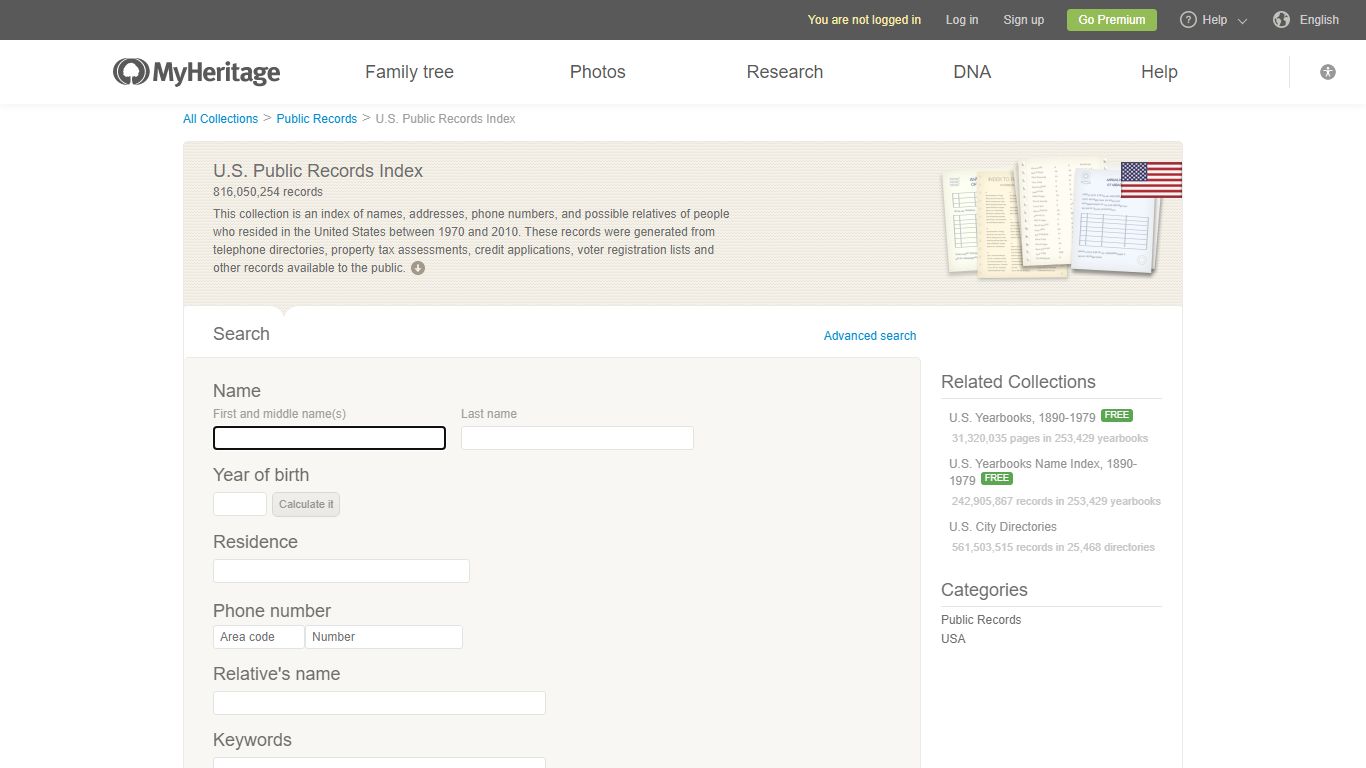Click the help question mark icon
This screenshot has height=768, width=1366.
tap(1188, 20)
